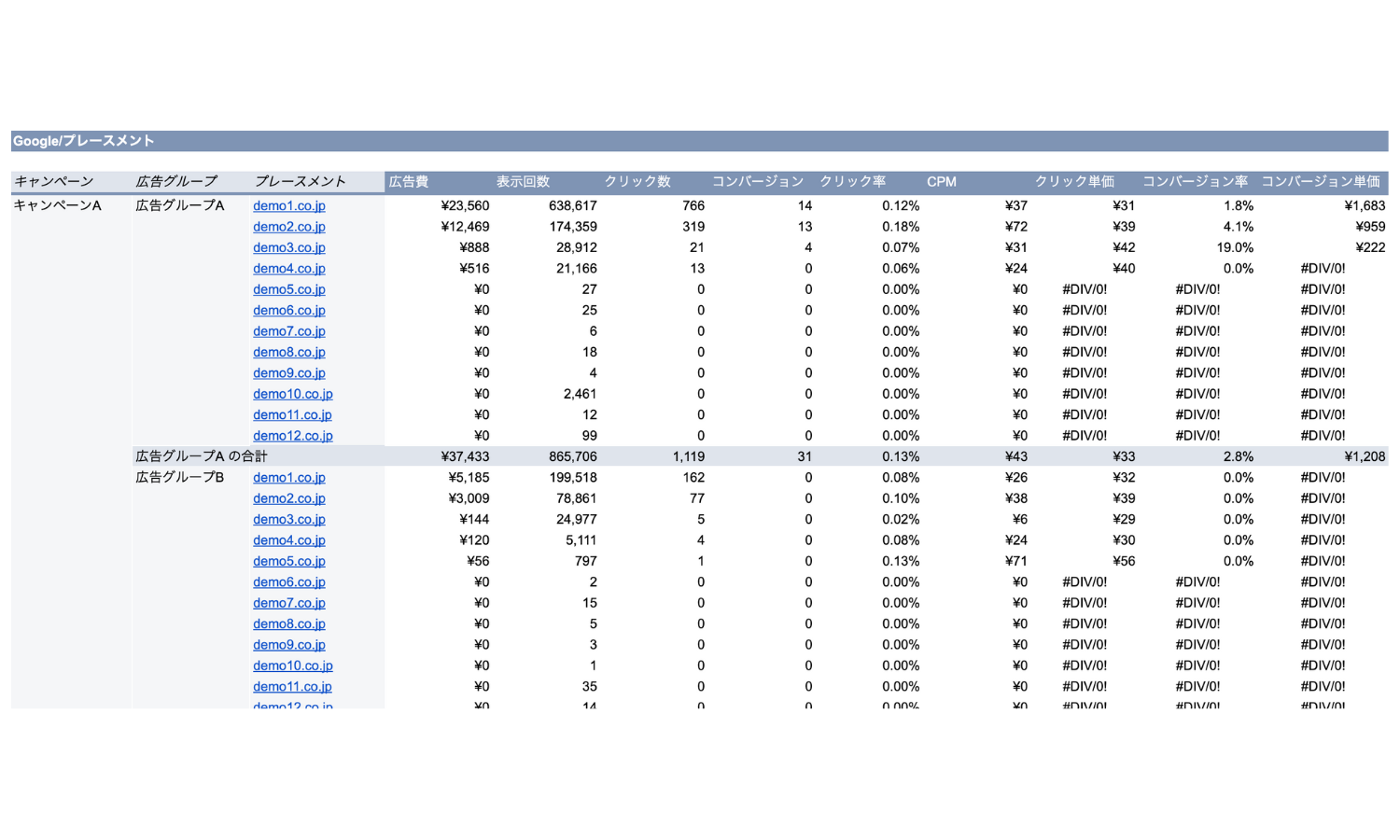Open demo1.co.jp link in 広告グループA rows
Image resolution: width=1400 pixels, height=840 pixels.
(x=289, y=205)
